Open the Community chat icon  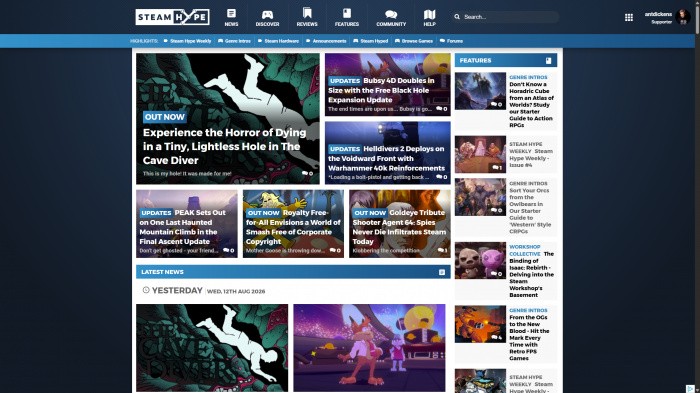(391, 14)
